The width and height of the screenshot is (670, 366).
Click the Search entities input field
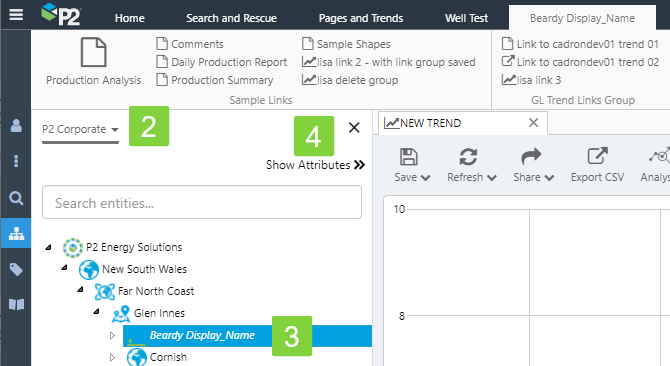click(x=202, y=202)
